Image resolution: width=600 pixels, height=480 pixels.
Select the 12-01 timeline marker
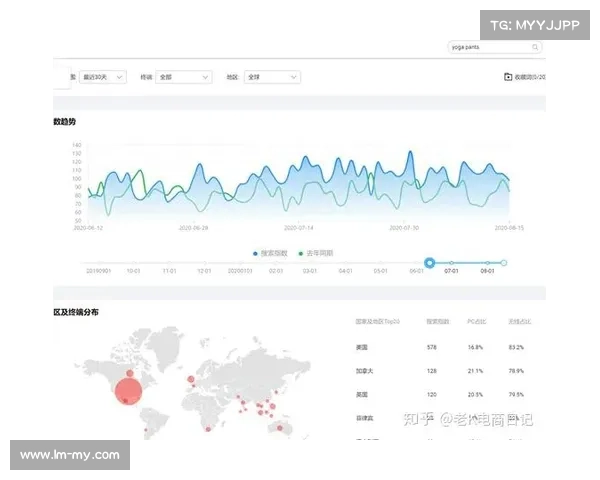[204, 271]
